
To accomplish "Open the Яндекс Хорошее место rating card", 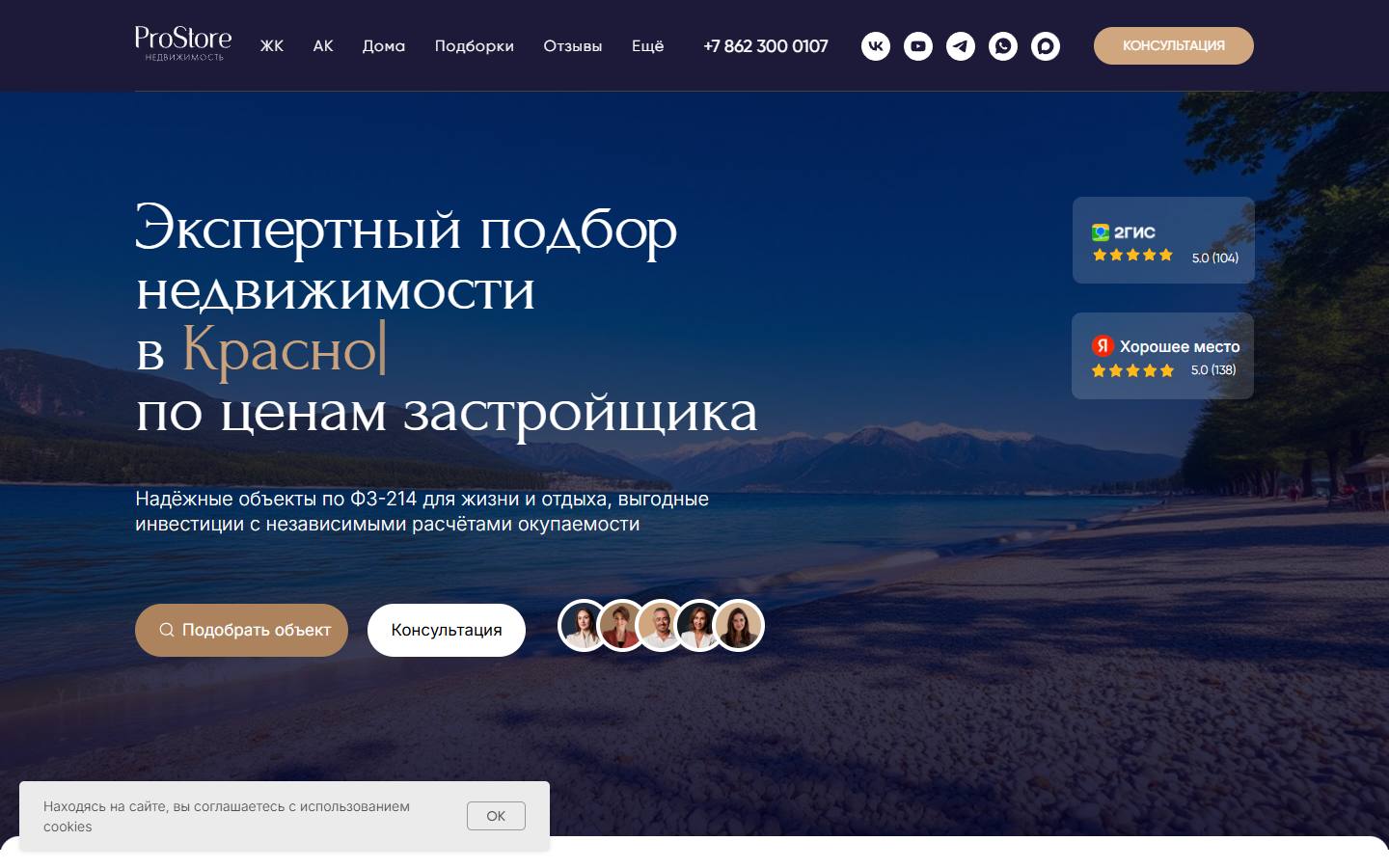I will tap(1162, 356).
